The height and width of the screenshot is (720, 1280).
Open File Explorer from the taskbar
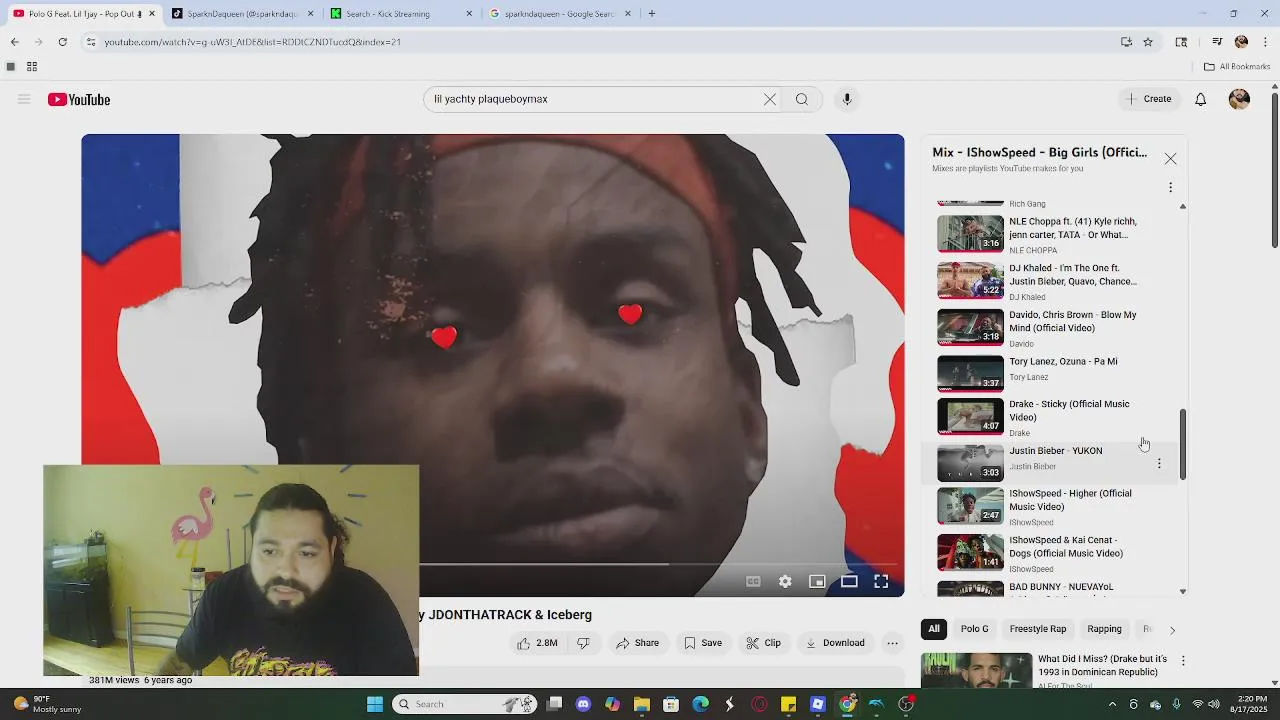[642, 704]
